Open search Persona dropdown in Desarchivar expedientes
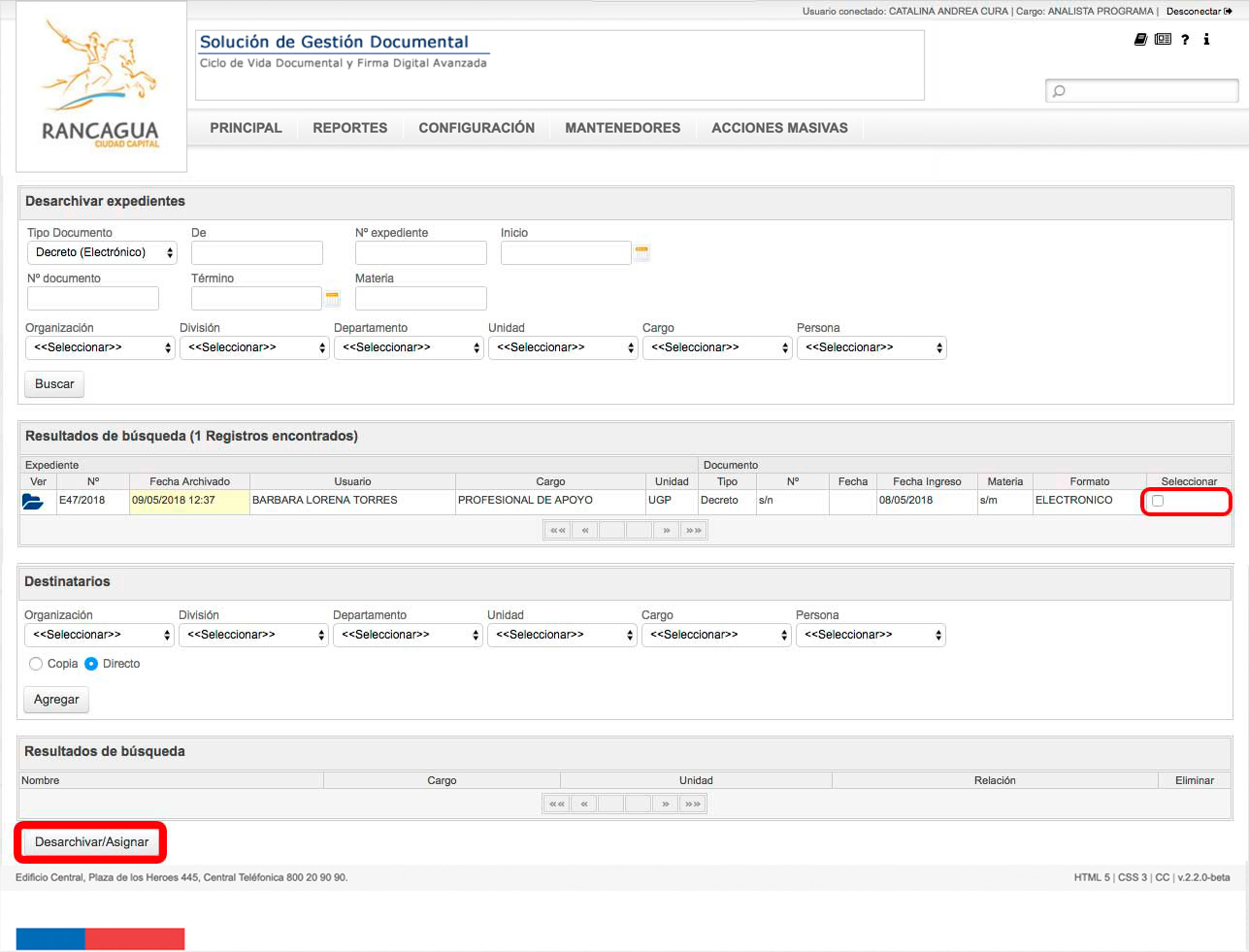 pos(871,347)
